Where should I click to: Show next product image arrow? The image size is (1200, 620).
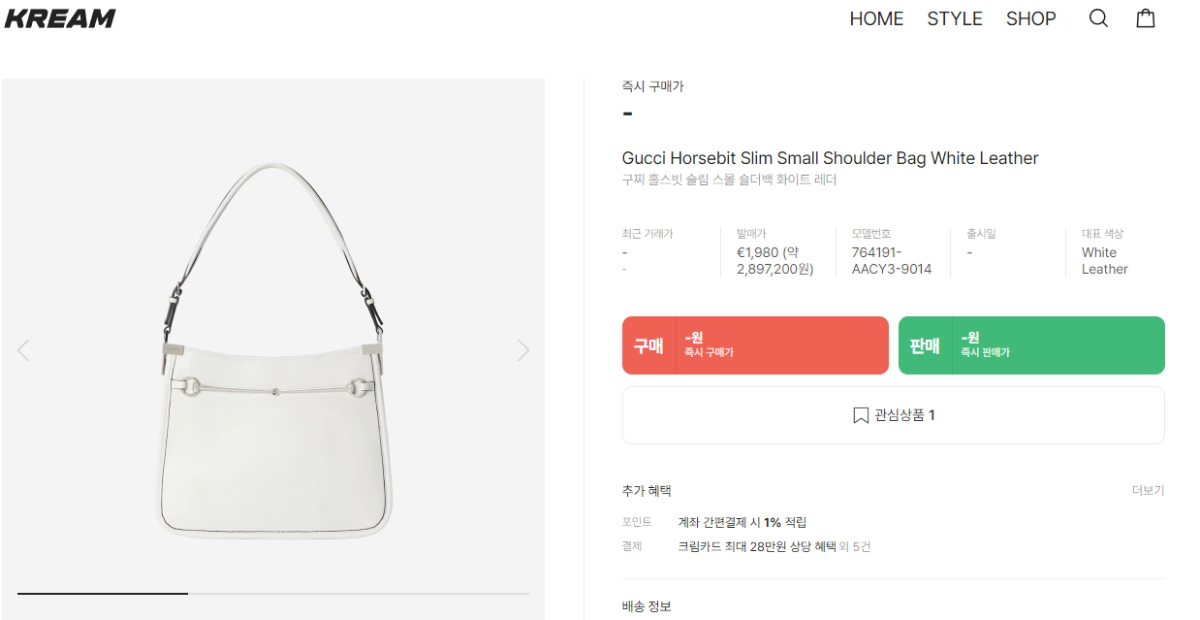523,350
